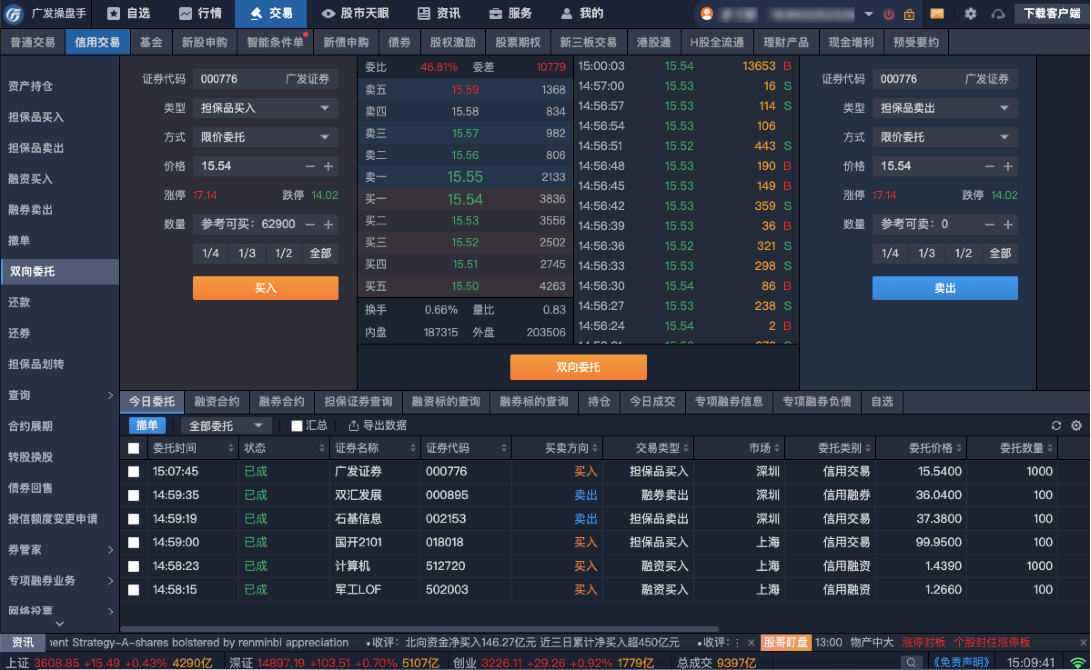Open the 股市天眼 top menu
Viewport: 1091px width, 670px height.
[x=355, y=14]
